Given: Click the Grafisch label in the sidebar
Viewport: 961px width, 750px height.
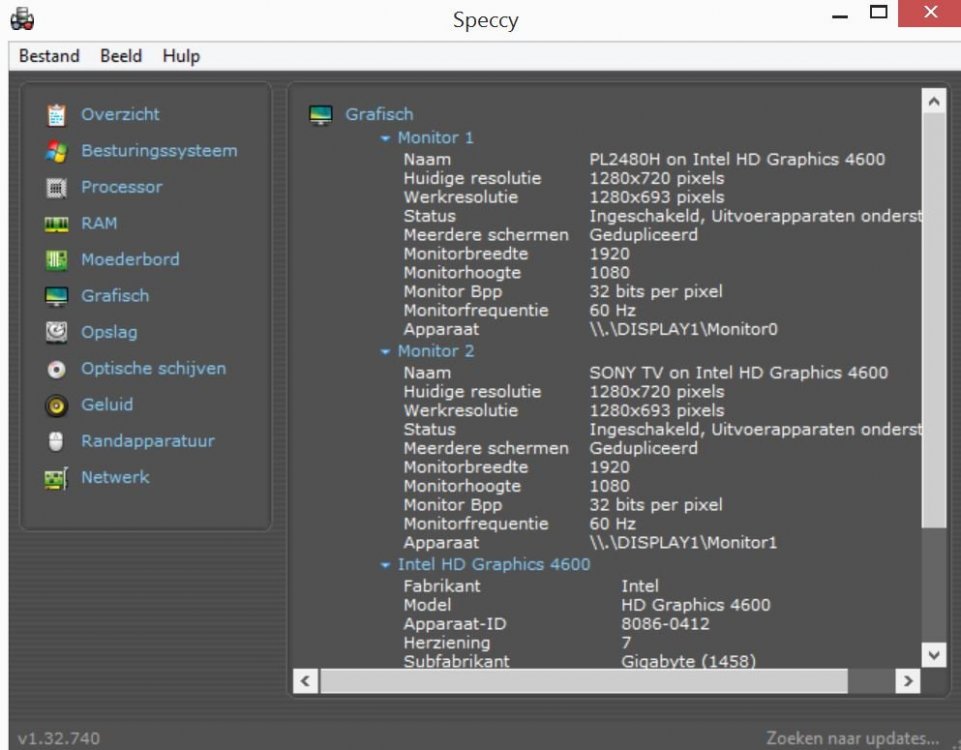Looking at the screenshot, I should (115, 296).
